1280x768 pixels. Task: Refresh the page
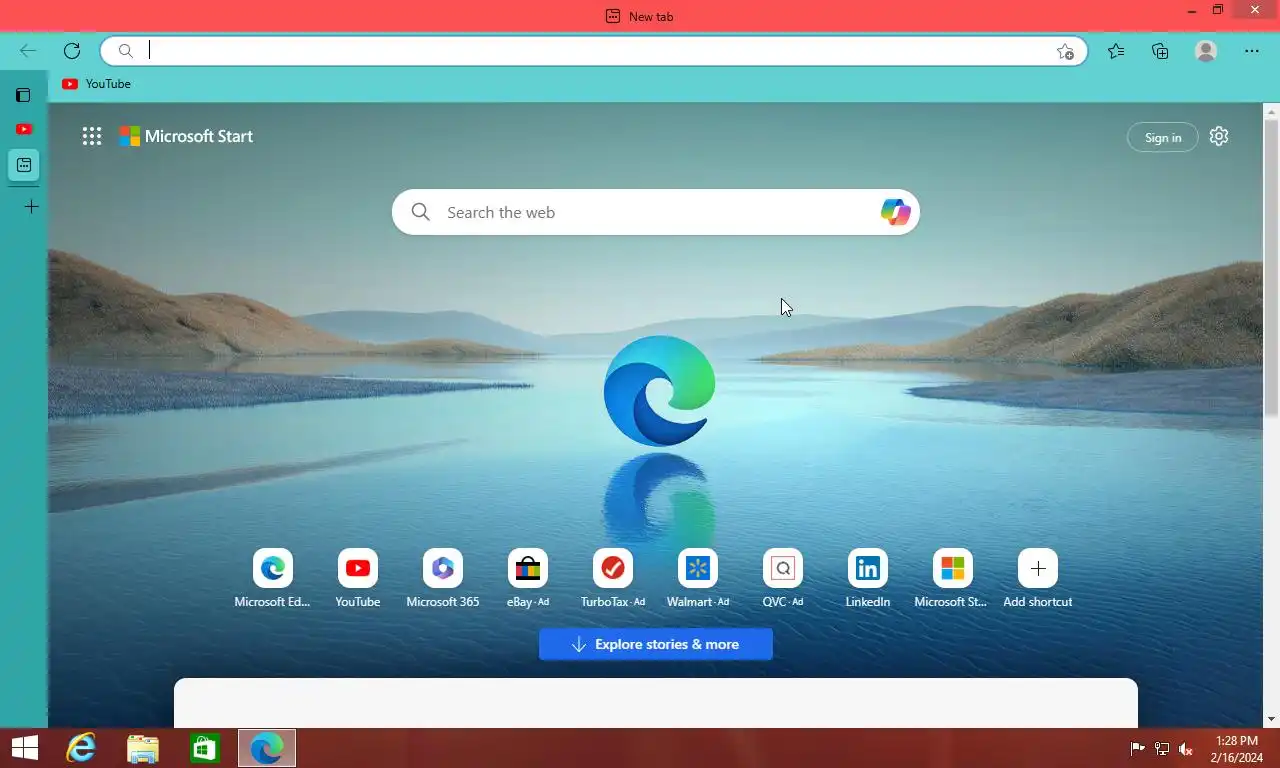point(72,51)
